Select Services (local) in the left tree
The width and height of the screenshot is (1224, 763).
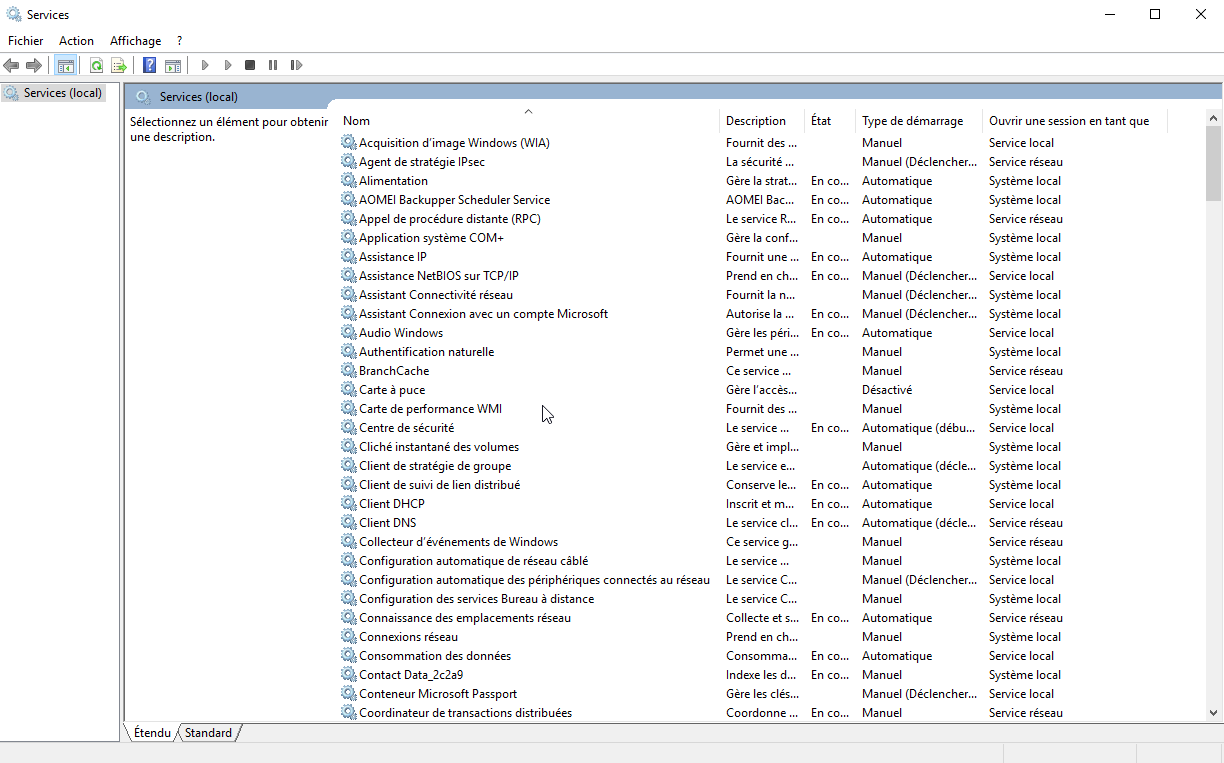click(x=62, y=93)
